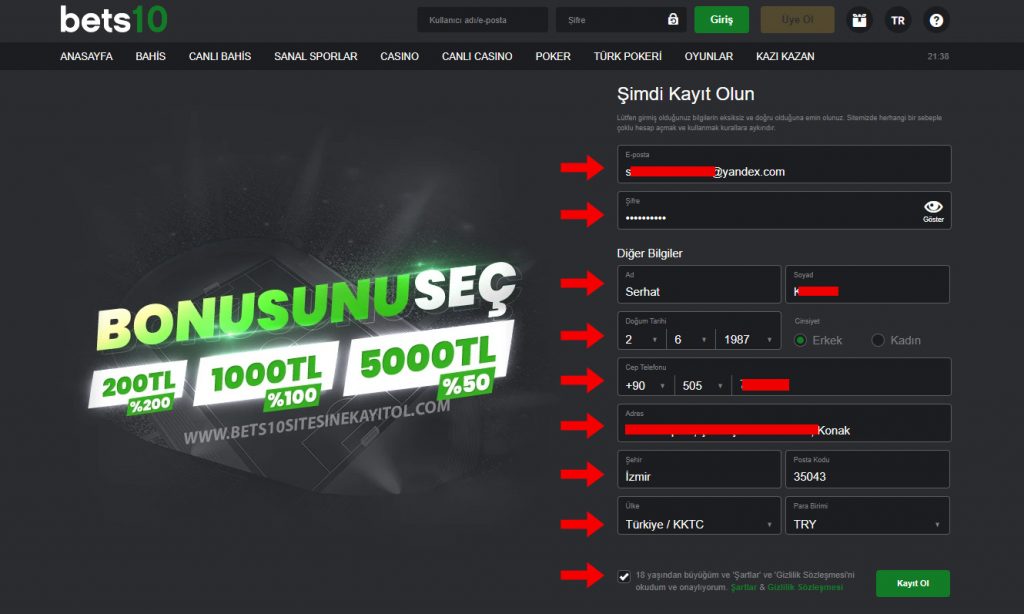Click the Posta Kodu input field

coord(867,469)
